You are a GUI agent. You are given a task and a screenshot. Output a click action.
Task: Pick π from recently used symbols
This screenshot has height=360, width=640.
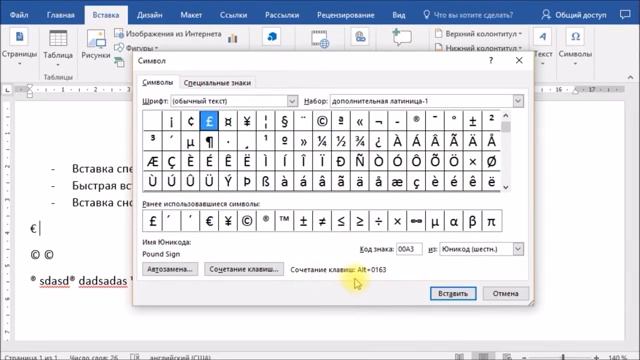(x=491, y=221)
